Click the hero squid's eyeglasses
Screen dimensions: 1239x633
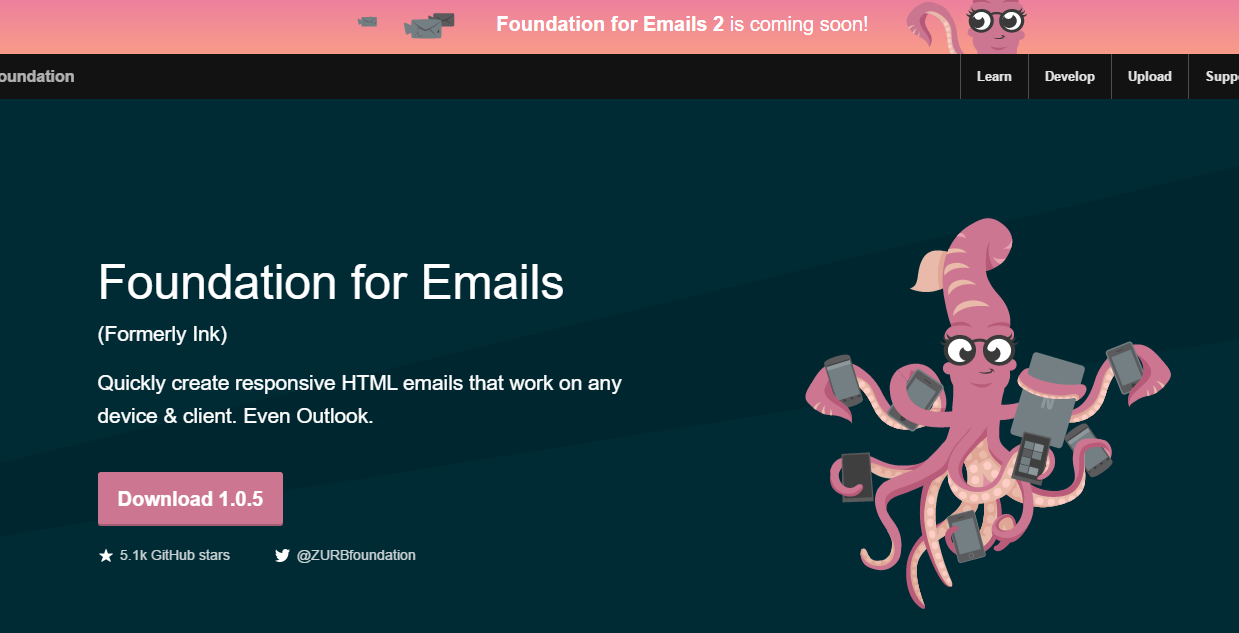click(x=979, y=350)
